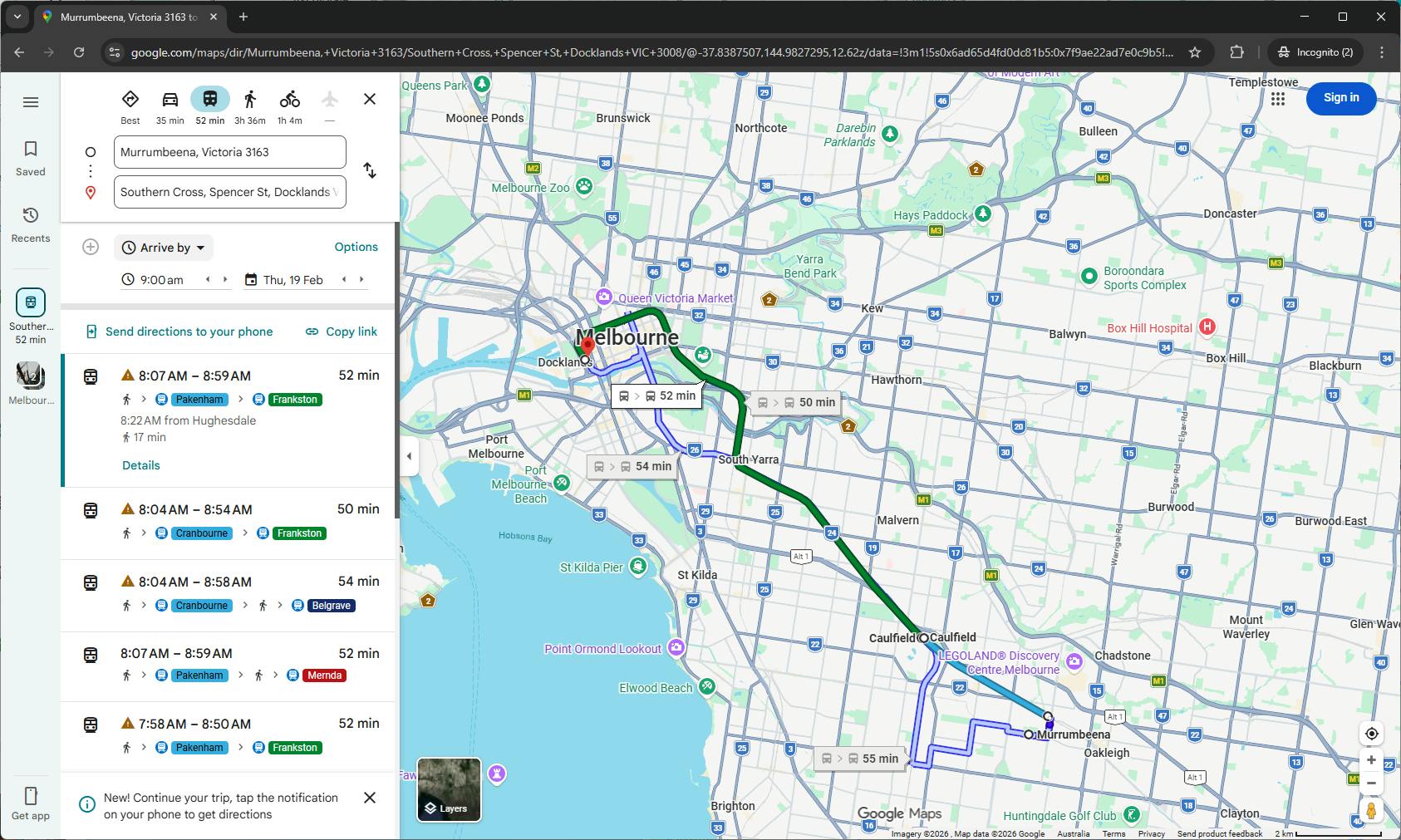The height and width of the screenshot is (840, 1401).
Task: Click the Murrumbeena starting point field
Action: pos(229,152)
